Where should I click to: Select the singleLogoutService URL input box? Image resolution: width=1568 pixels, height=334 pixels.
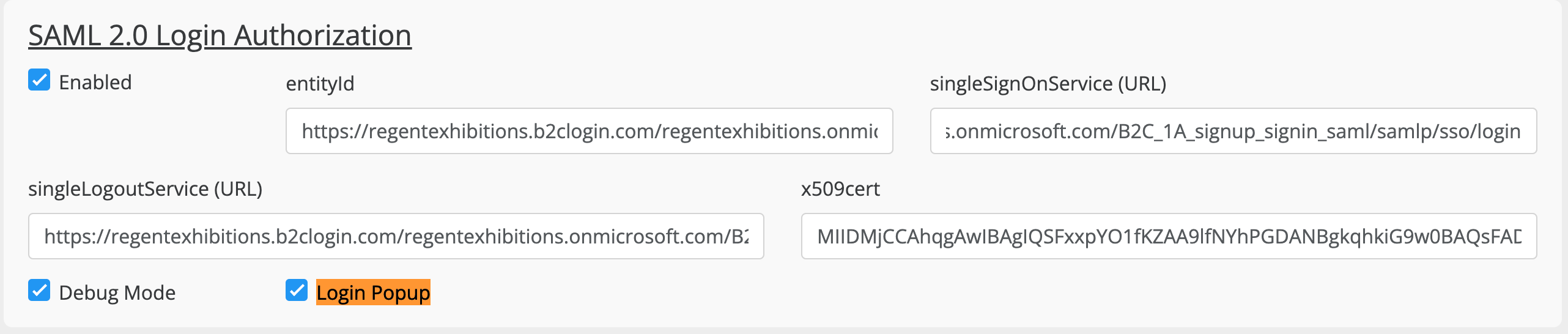pos(396,236)
